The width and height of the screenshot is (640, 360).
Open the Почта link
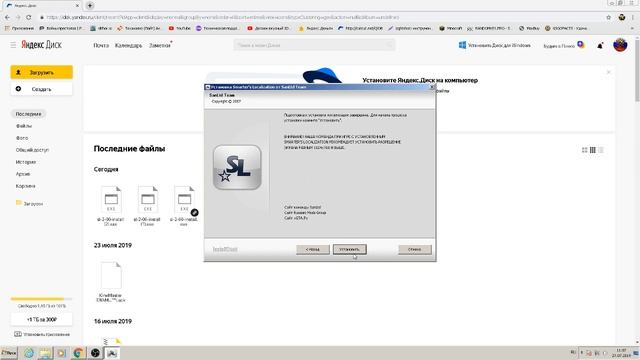coord(101,45)
